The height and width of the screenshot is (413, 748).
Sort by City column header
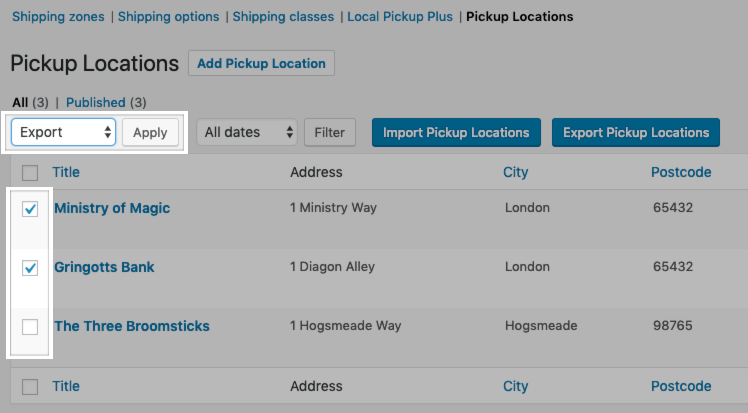click(515, 172)
